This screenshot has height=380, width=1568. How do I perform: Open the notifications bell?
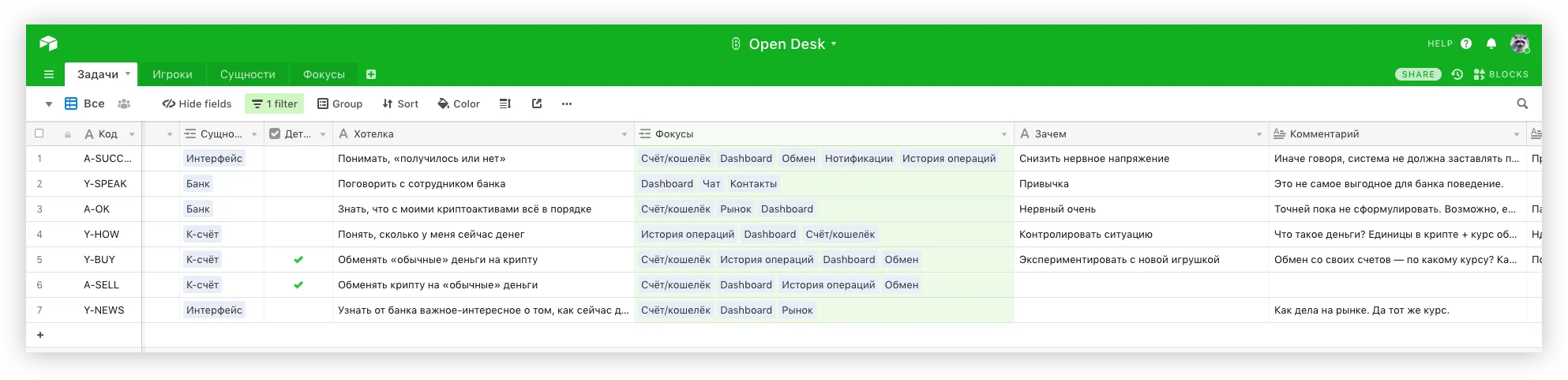(1491, 43)
